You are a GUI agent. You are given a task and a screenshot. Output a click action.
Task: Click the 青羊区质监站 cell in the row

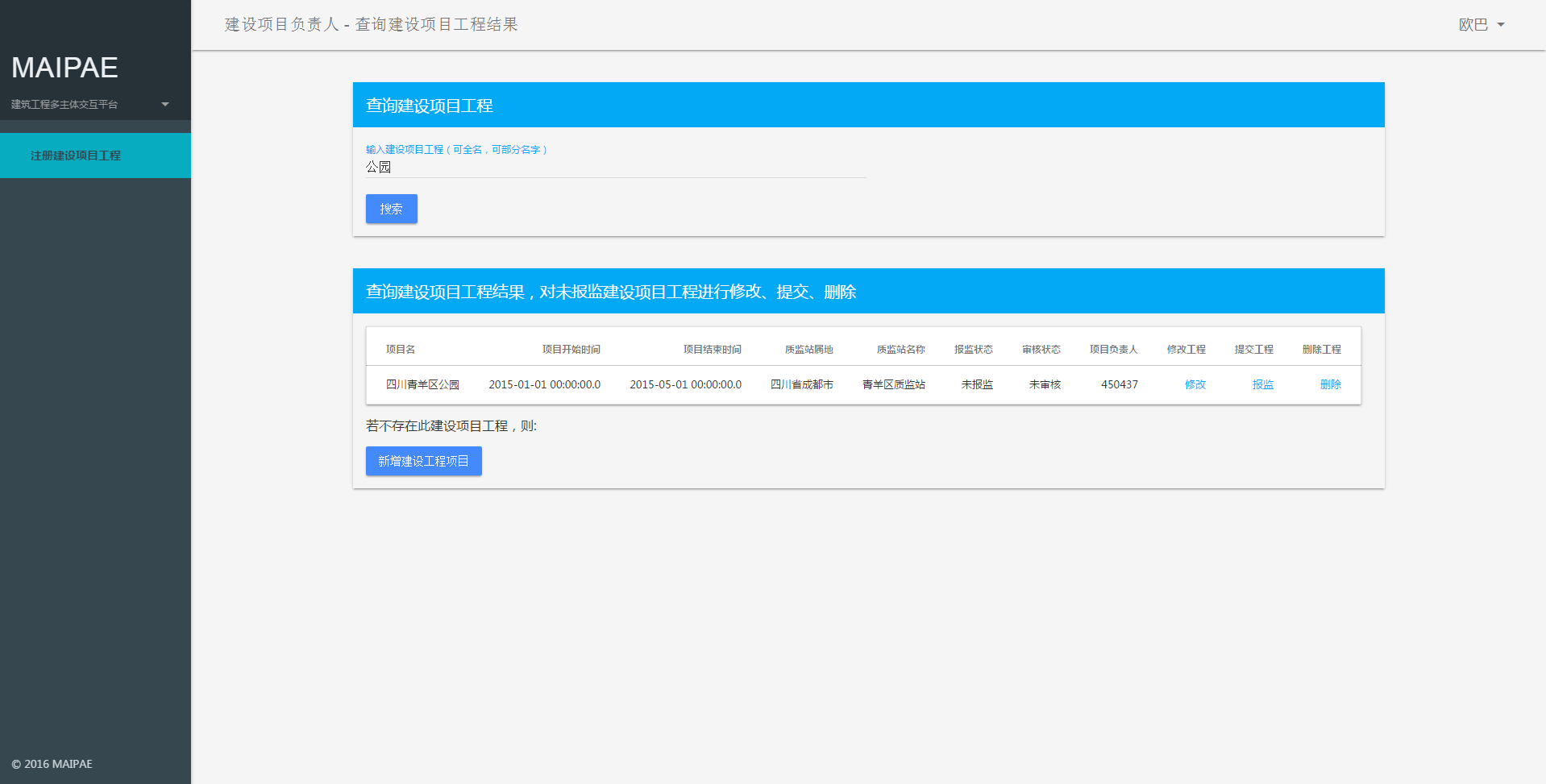[893, 384]
